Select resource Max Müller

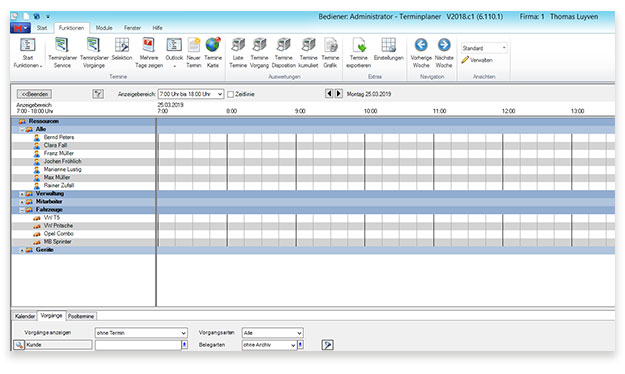click(x=57, y=177)
